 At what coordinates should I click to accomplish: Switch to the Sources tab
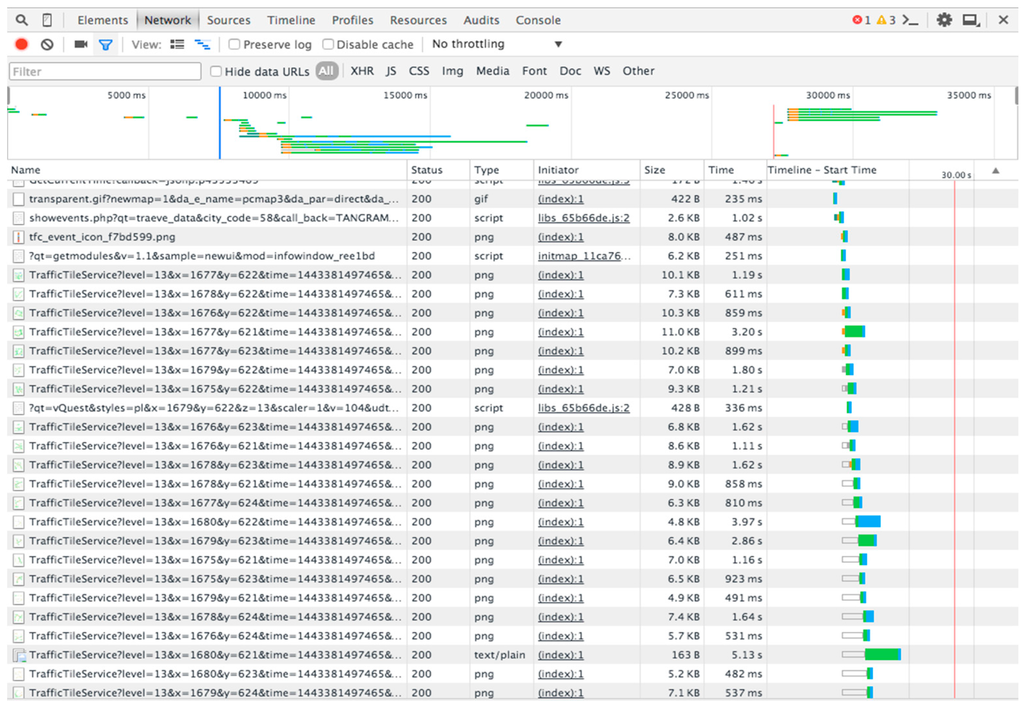click(x=229, y=20)
